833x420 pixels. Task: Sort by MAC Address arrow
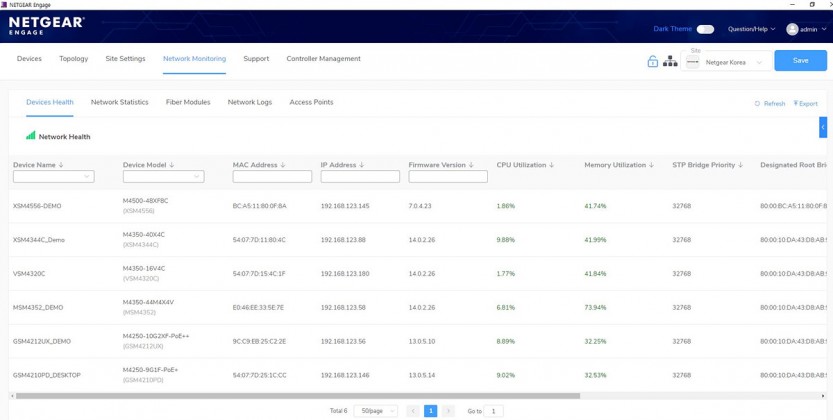(x=283, y=165)
